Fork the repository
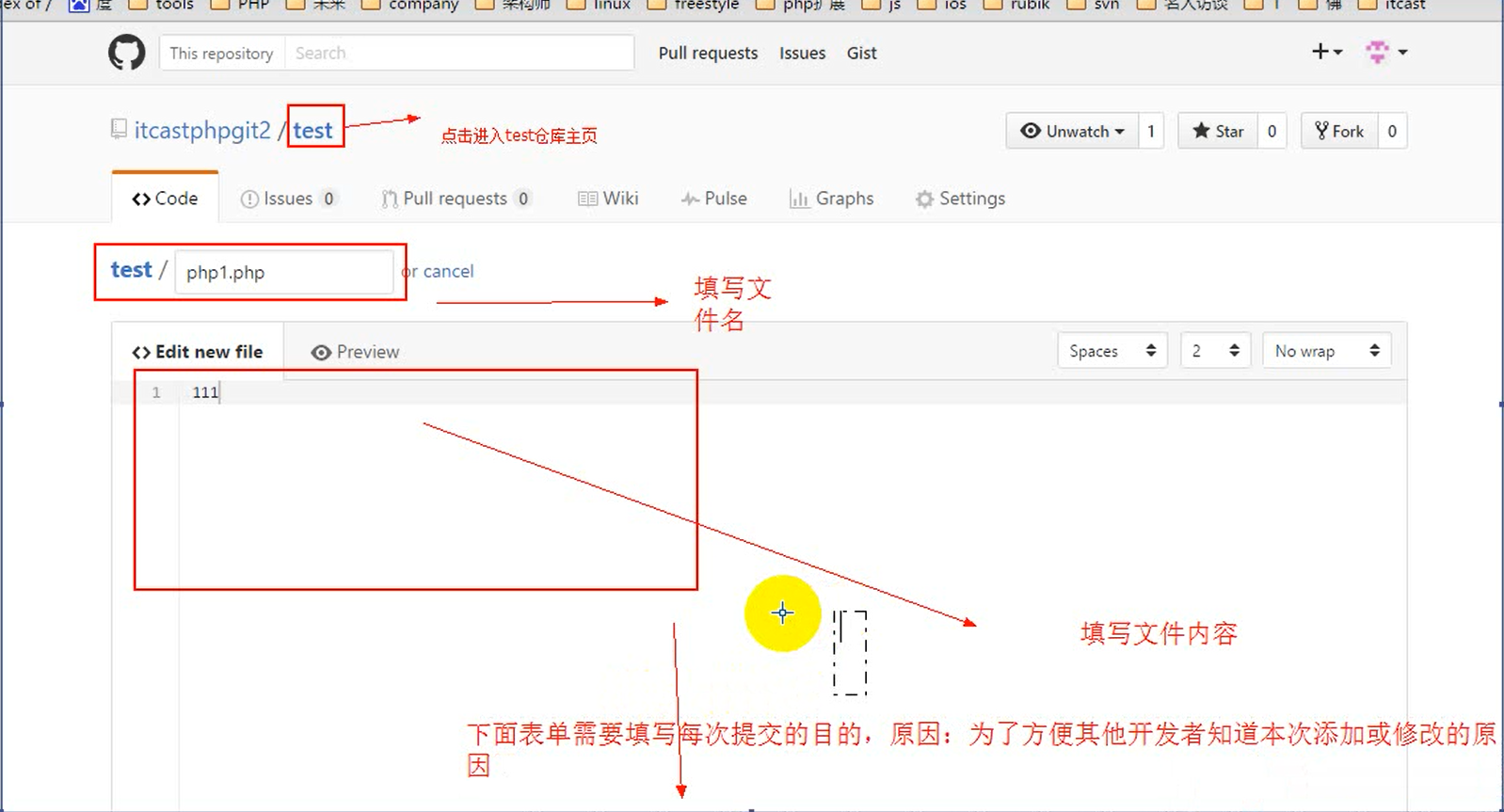1504x812 pixels. pyautogui.click(x=1339, y=131)
